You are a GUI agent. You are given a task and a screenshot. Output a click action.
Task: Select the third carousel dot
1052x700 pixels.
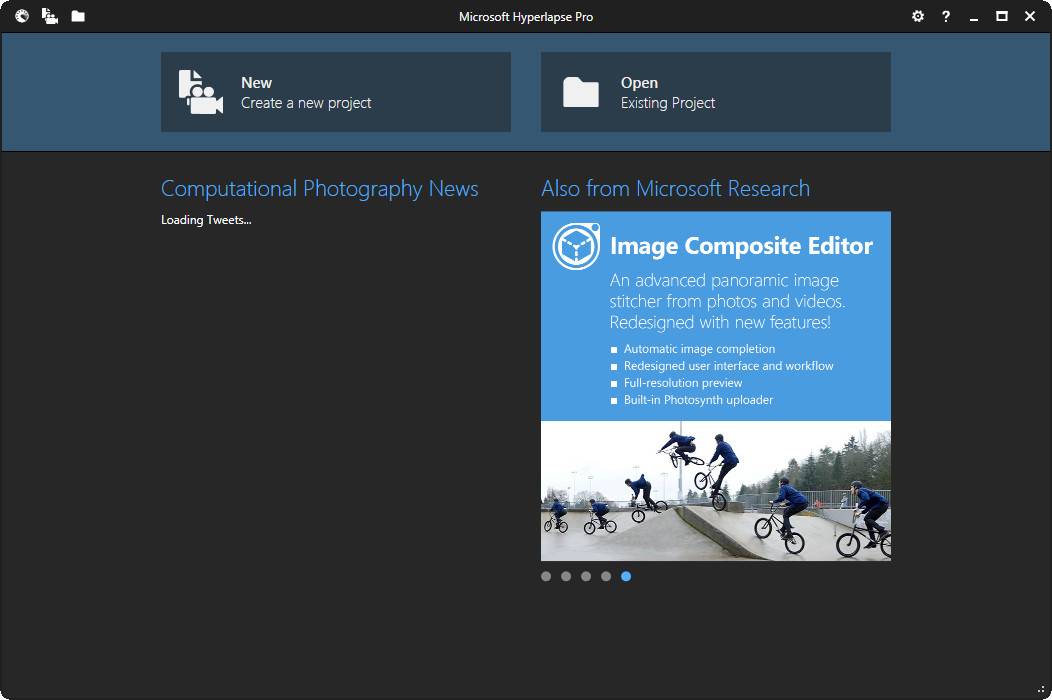tap(586, 577)
